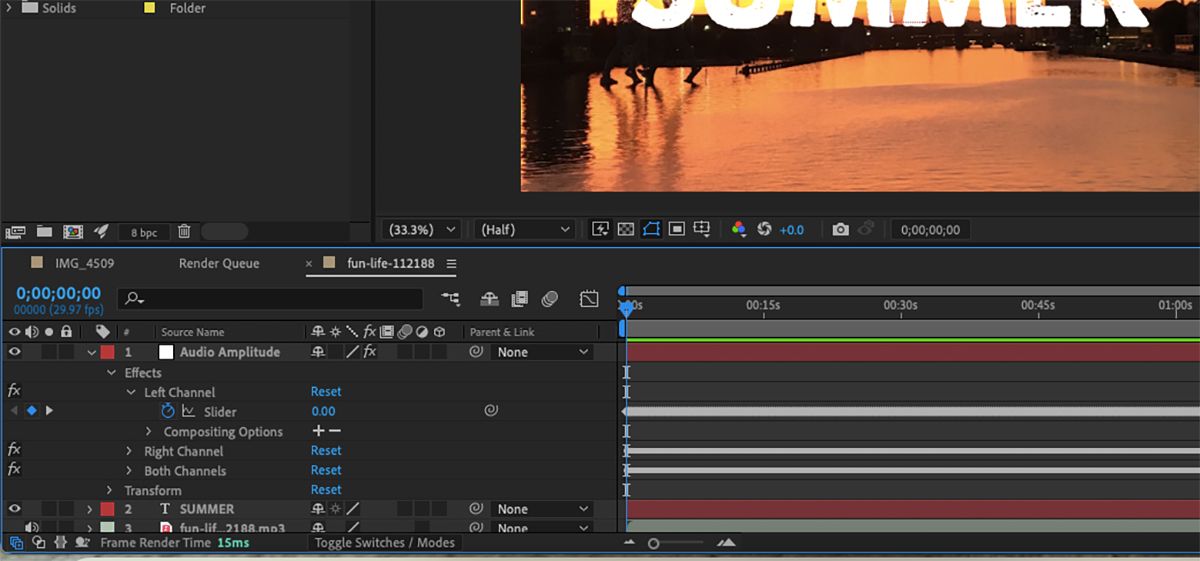
Task: Expand the Right Channel effect
Action: pos(129,451)
